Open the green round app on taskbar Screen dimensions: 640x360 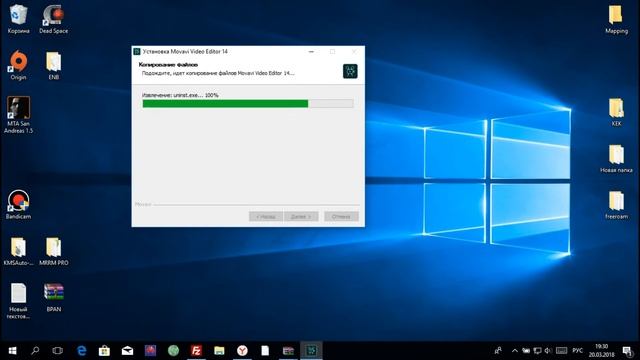click(173, 351)
